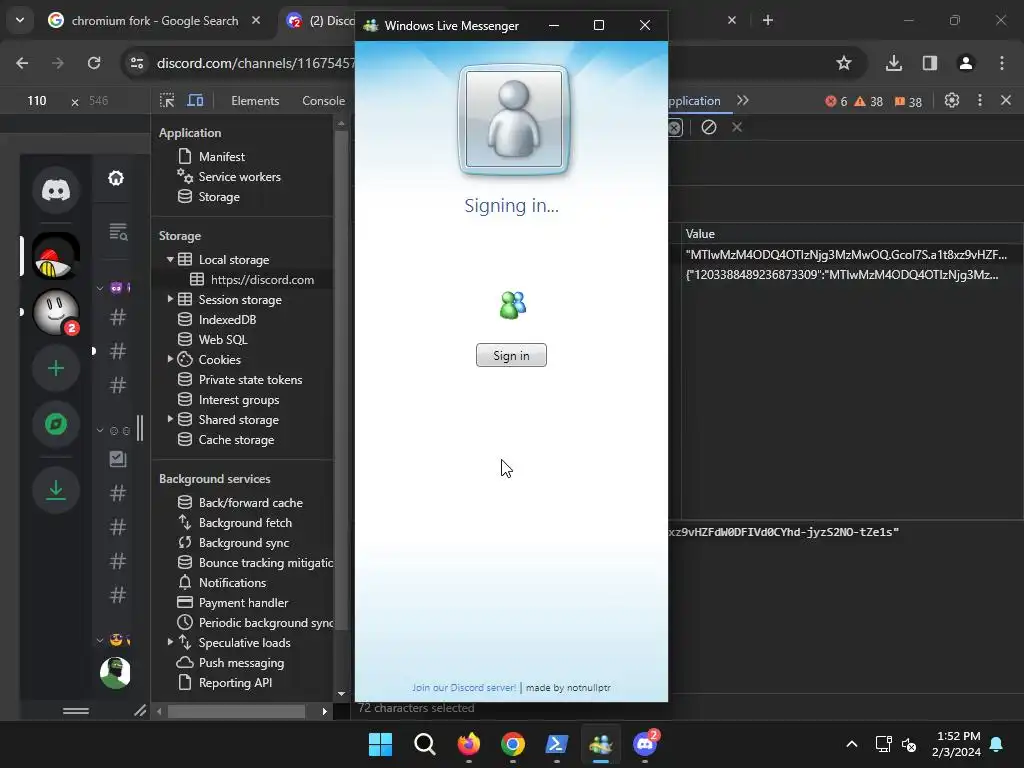1024x768 pixels.
Task: Switch to chromium fork Google Search tab
Action: point(155,21)
